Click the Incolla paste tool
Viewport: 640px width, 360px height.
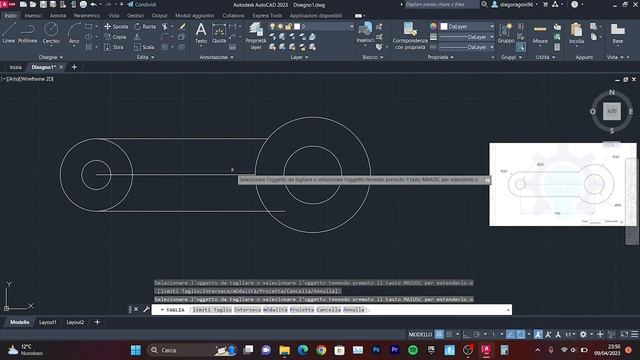click(x=576, y=33)
